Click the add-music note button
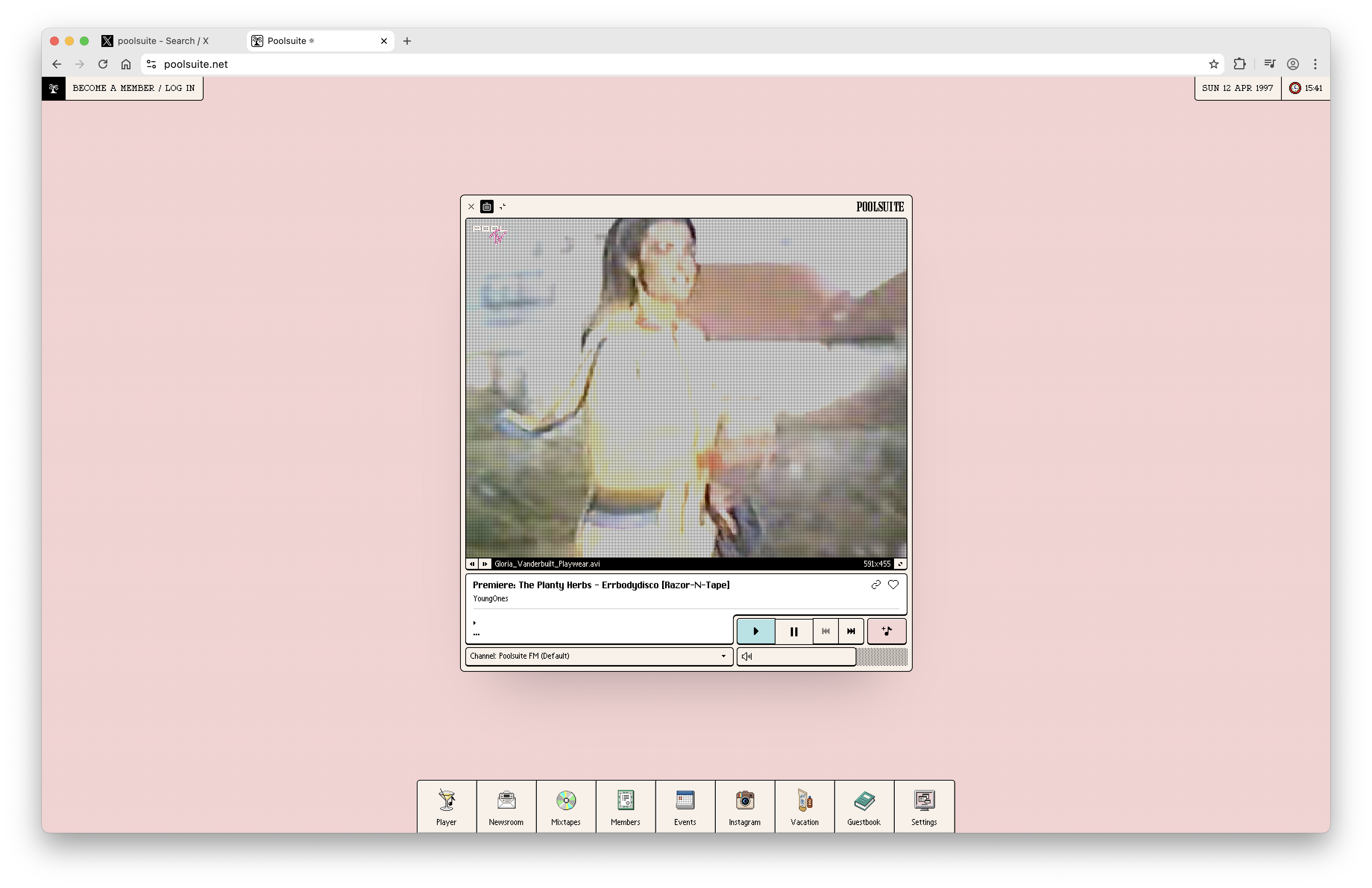 (x=887, y=631)
